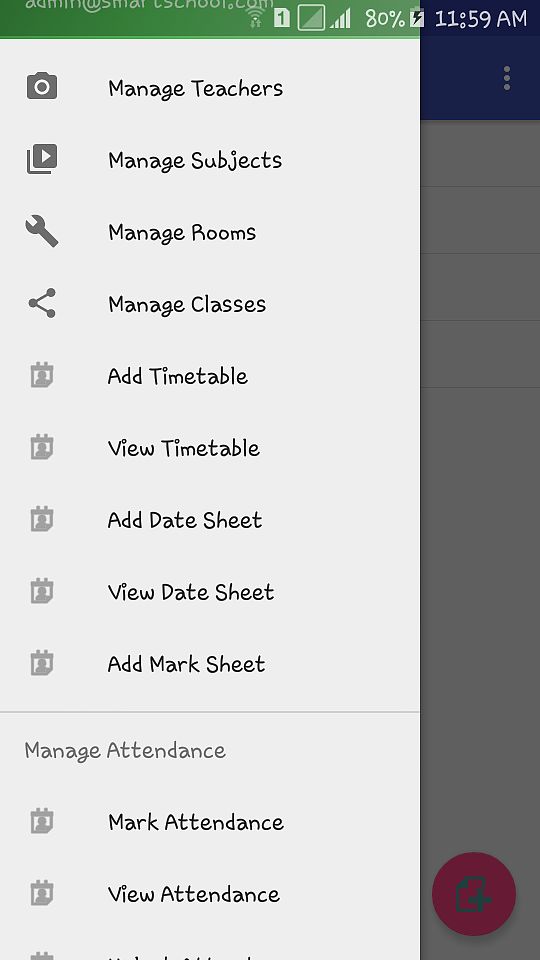Select Manage Subjects from the drawer

pyautogui.click(x=210, y=160)
